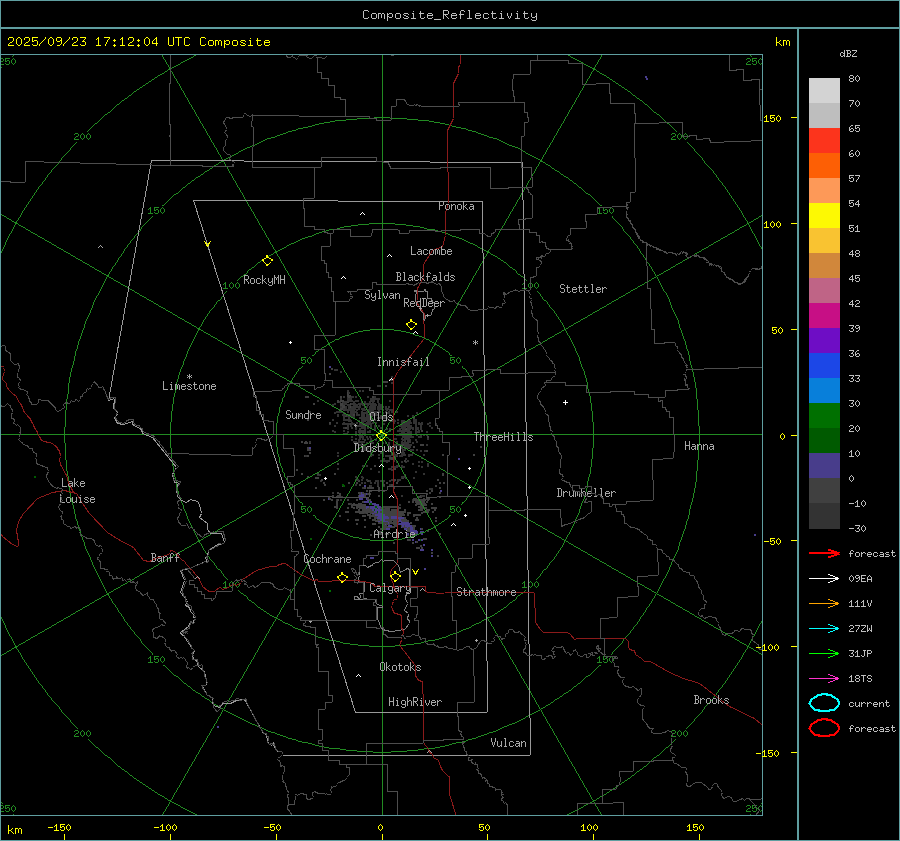Click the red forecast arrow in legend
900x841 pixels.
coord(823,553)
